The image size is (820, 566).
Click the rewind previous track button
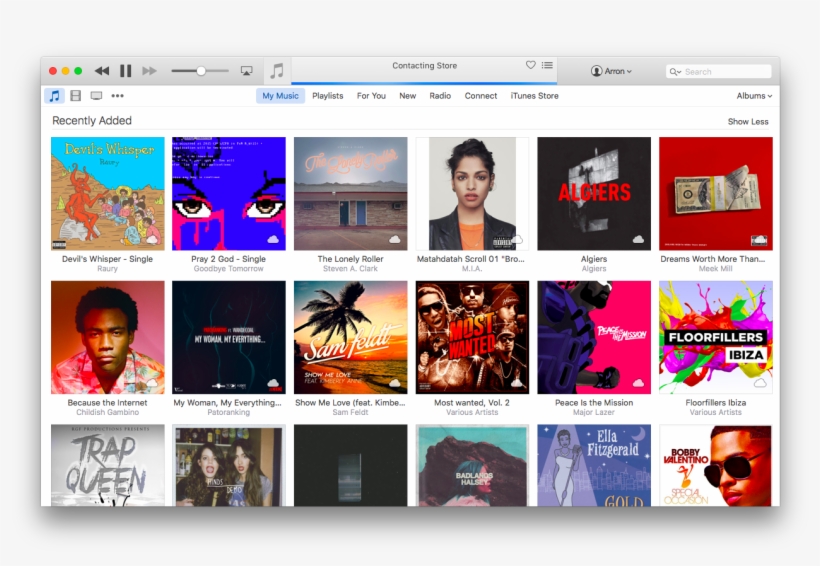pyautogui.click(x=102, y=71)
